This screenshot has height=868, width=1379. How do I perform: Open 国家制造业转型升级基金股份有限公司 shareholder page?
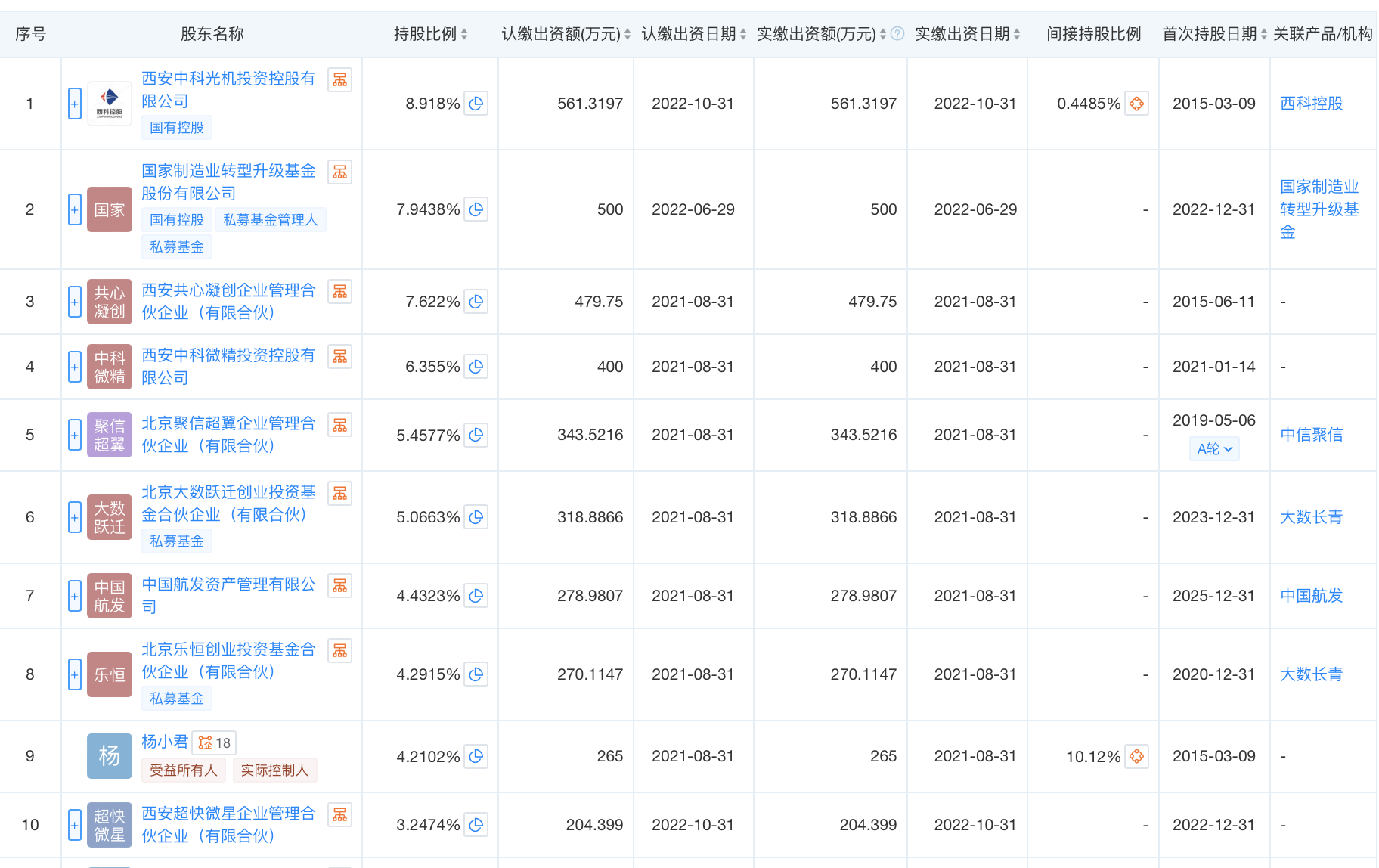[x=228, y=182]
